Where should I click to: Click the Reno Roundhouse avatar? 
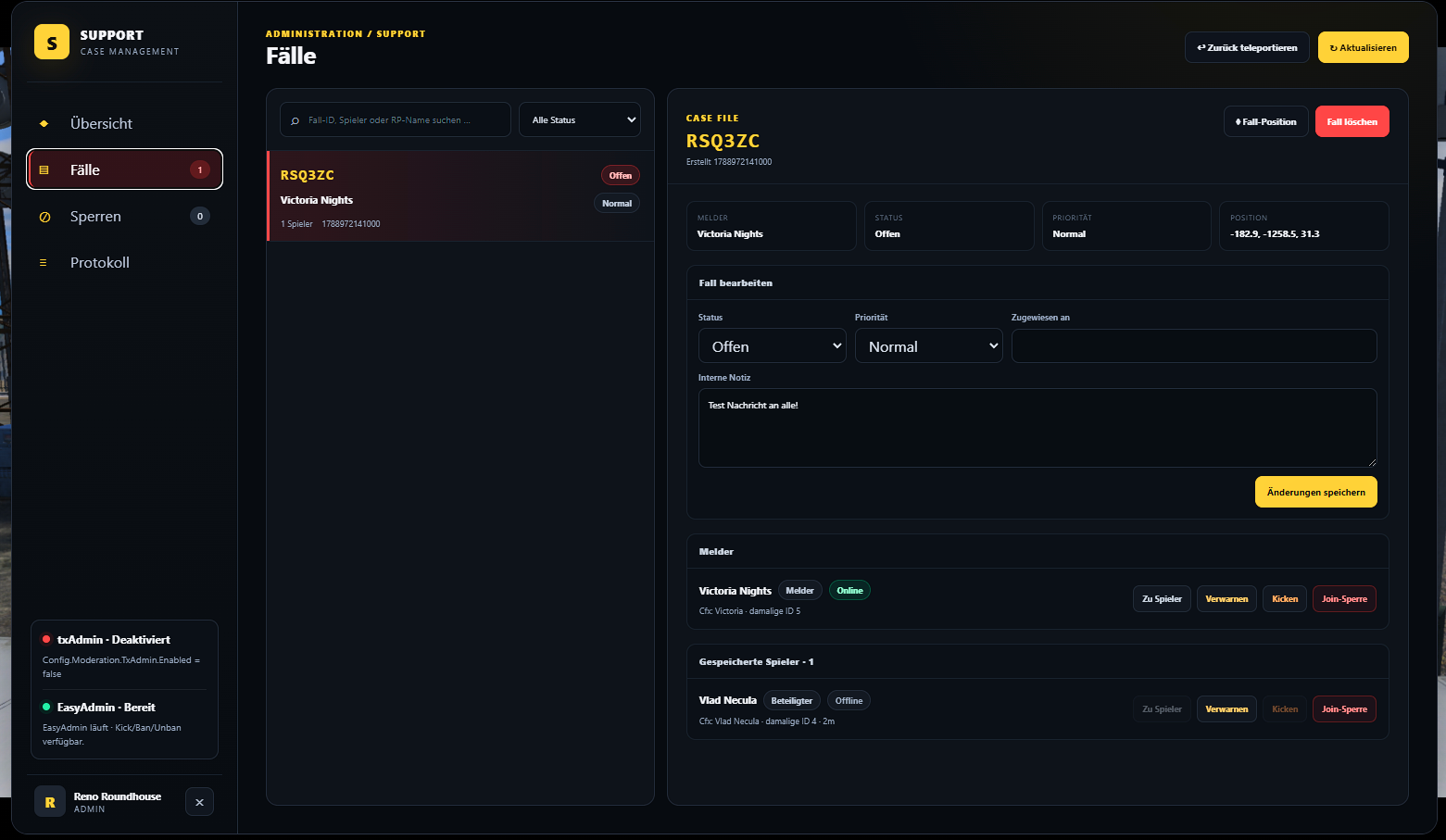50,802
